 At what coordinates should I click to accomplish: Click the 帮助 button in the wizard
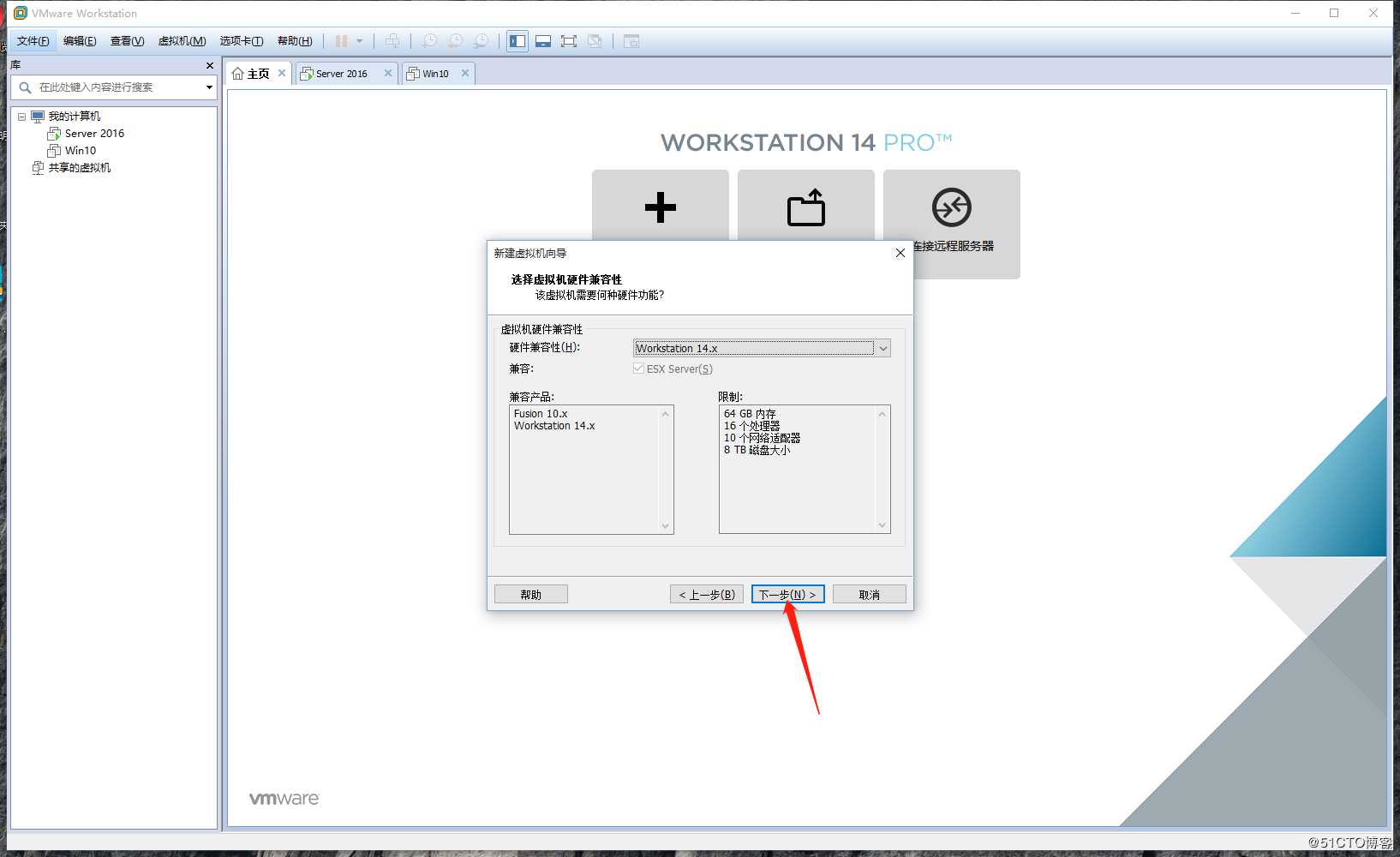pyautogui.click(x=531, y=594)
